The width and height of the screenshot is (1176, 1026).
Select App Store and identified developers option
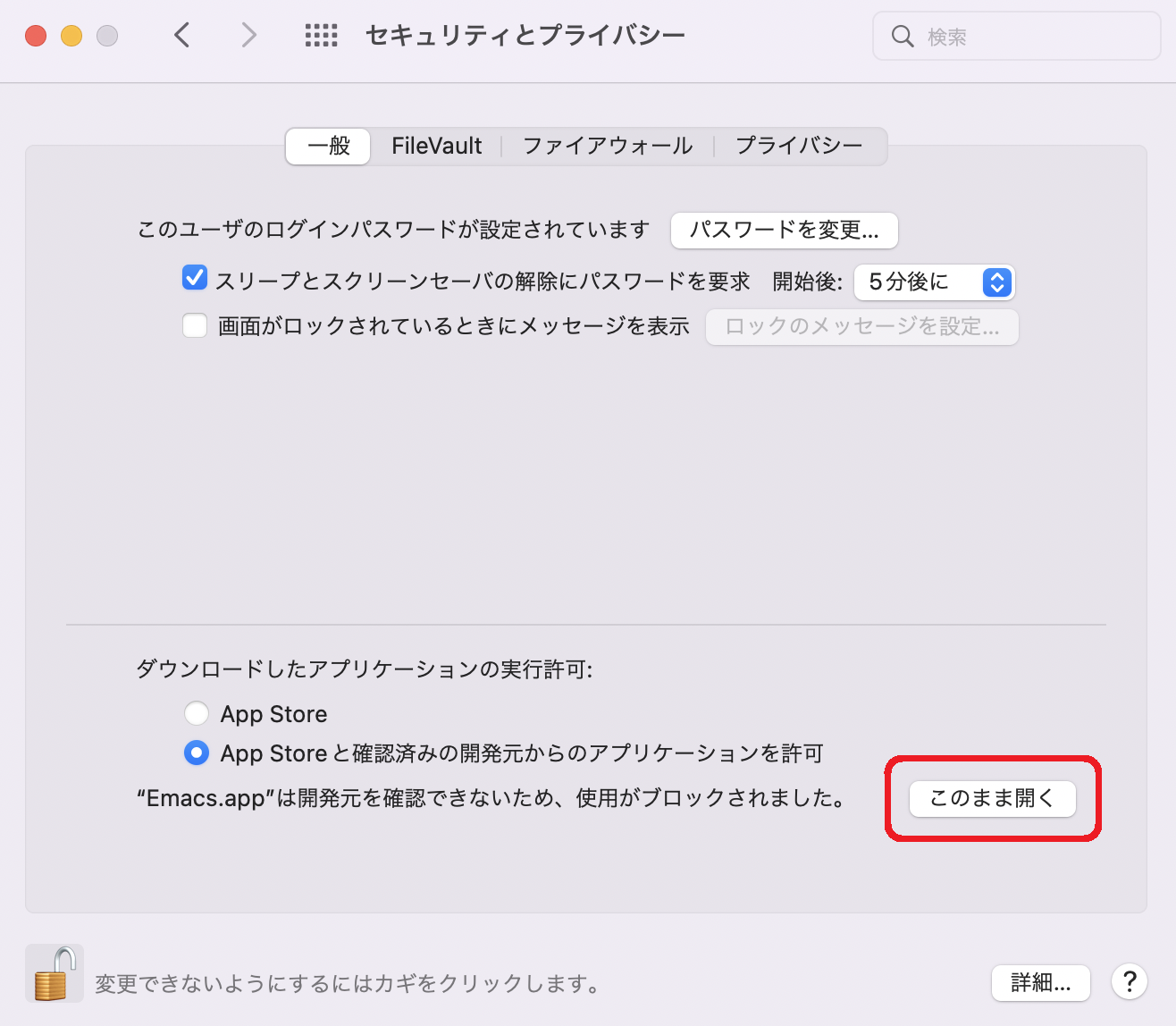pos(197,753)
